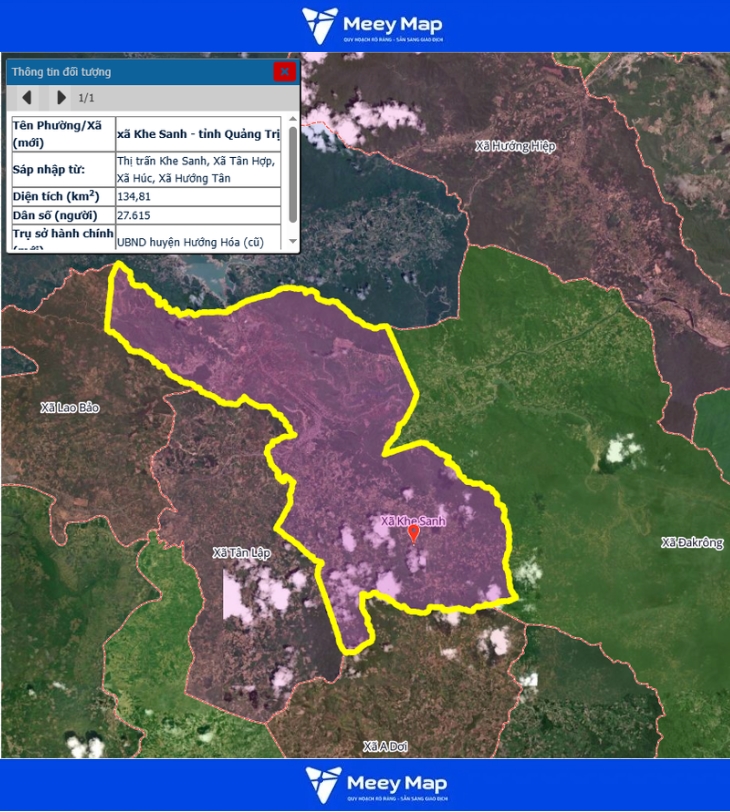Click the 'xã Khe Sanh - tỉnh Quảng Trị' cell
The width and height of the screenshot is (730, 812).
click(198, 134)
